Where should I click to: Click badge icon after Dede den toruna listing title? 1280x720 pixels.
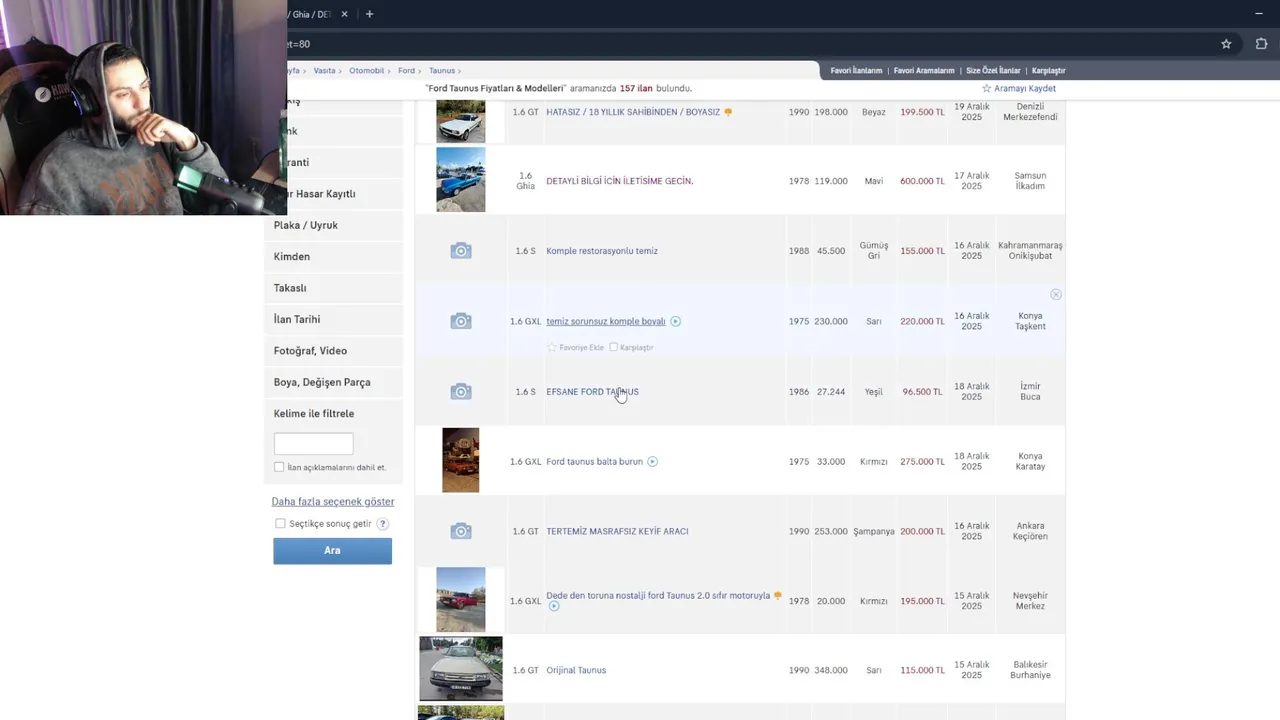tap(777, 596)
